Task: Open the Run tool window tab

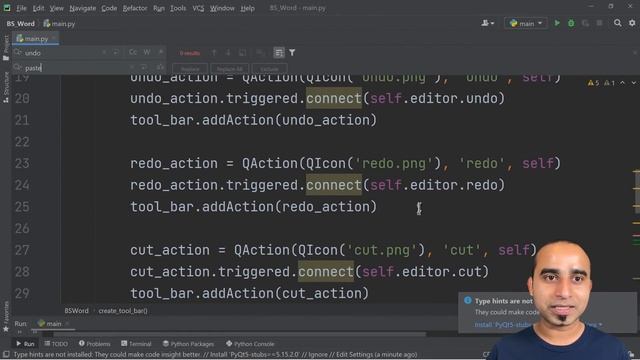Action: point(25,344)
